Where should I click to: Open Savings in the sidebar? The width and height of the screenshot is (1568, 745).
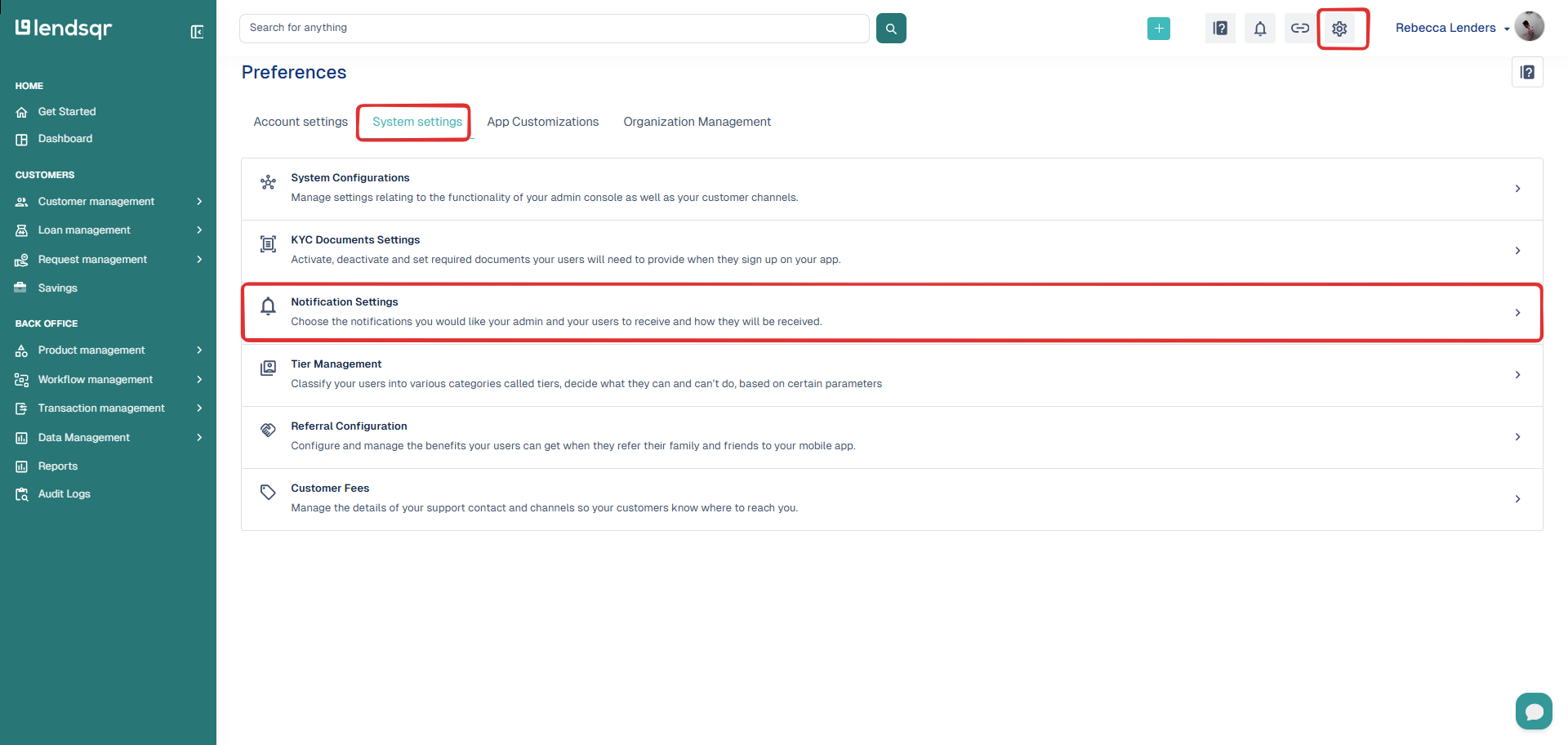[58, 288]
